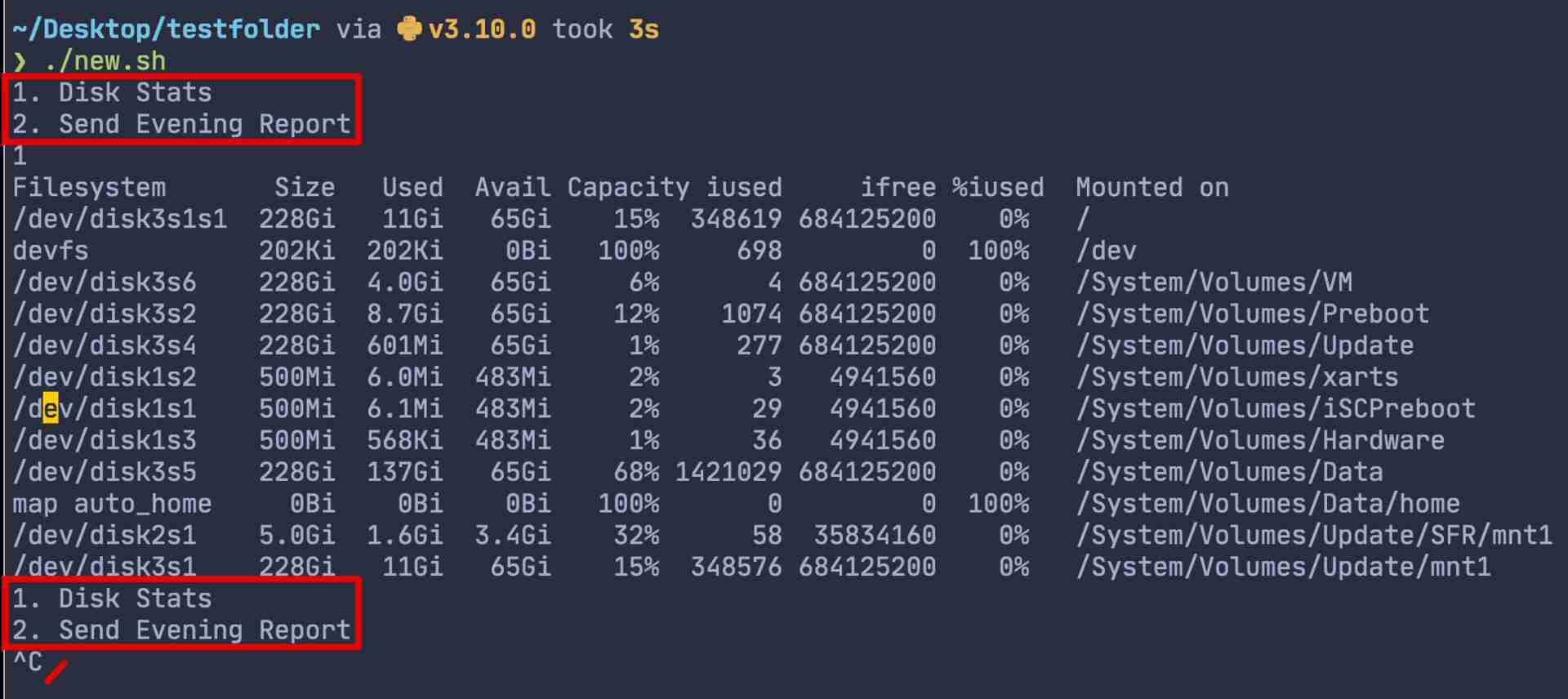
Task: Click the devfs filesystem entry
Action: 51,251
